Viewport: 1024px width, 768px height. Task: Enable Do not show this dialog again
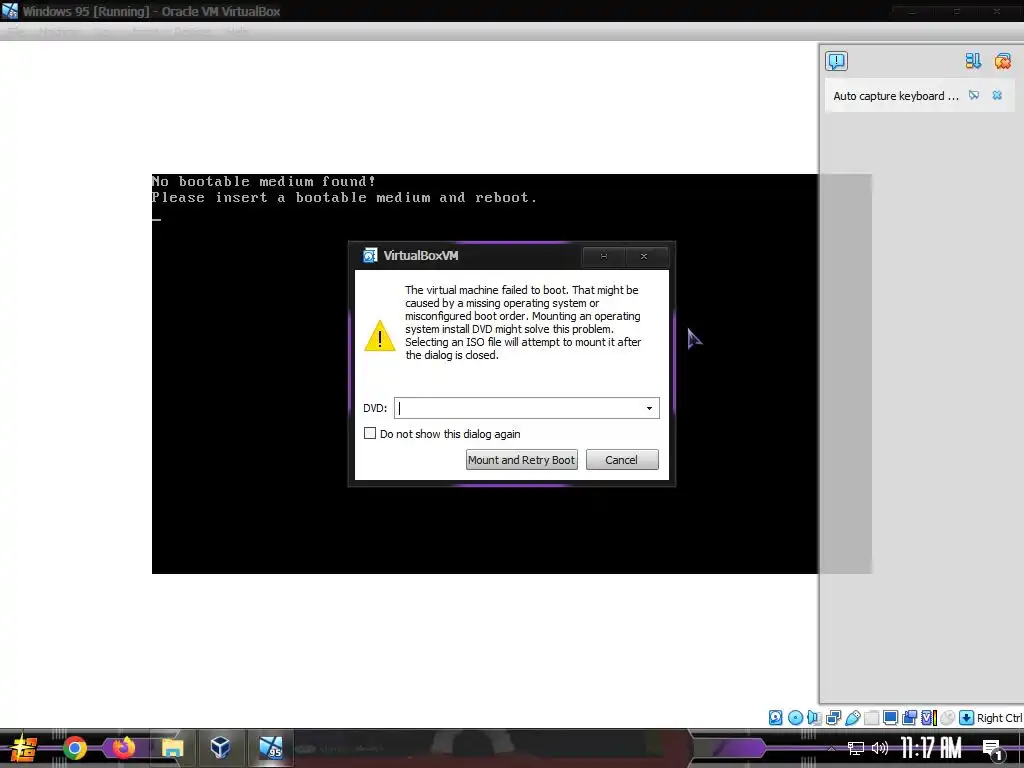370,434
